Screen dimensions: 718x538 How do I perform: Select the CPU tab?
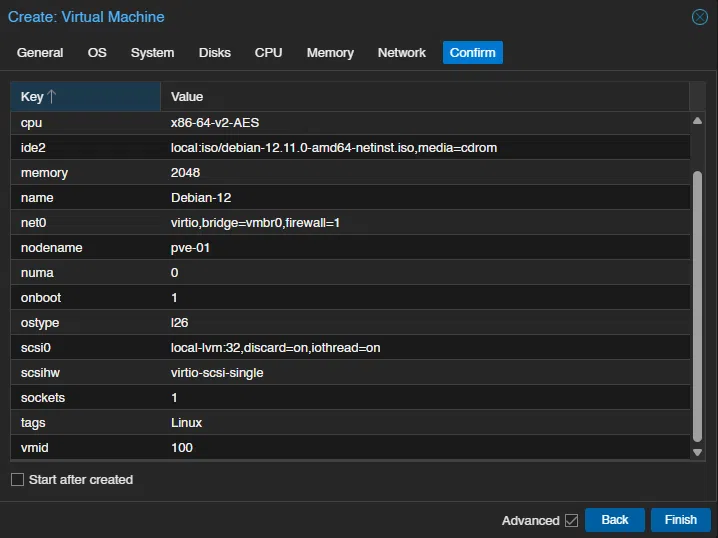click(x=268, y=53)
